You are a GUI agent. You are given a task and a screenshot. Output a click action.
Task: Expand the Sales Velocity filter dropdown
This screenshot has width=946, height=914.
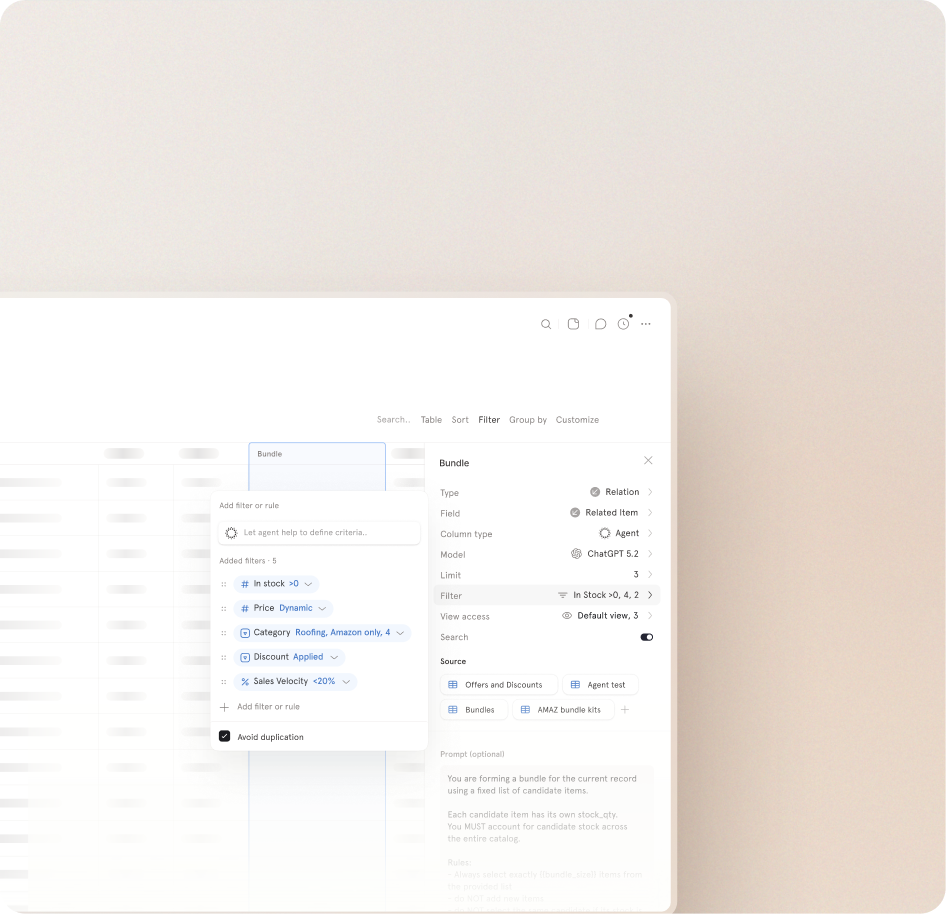tap(346, 682)
